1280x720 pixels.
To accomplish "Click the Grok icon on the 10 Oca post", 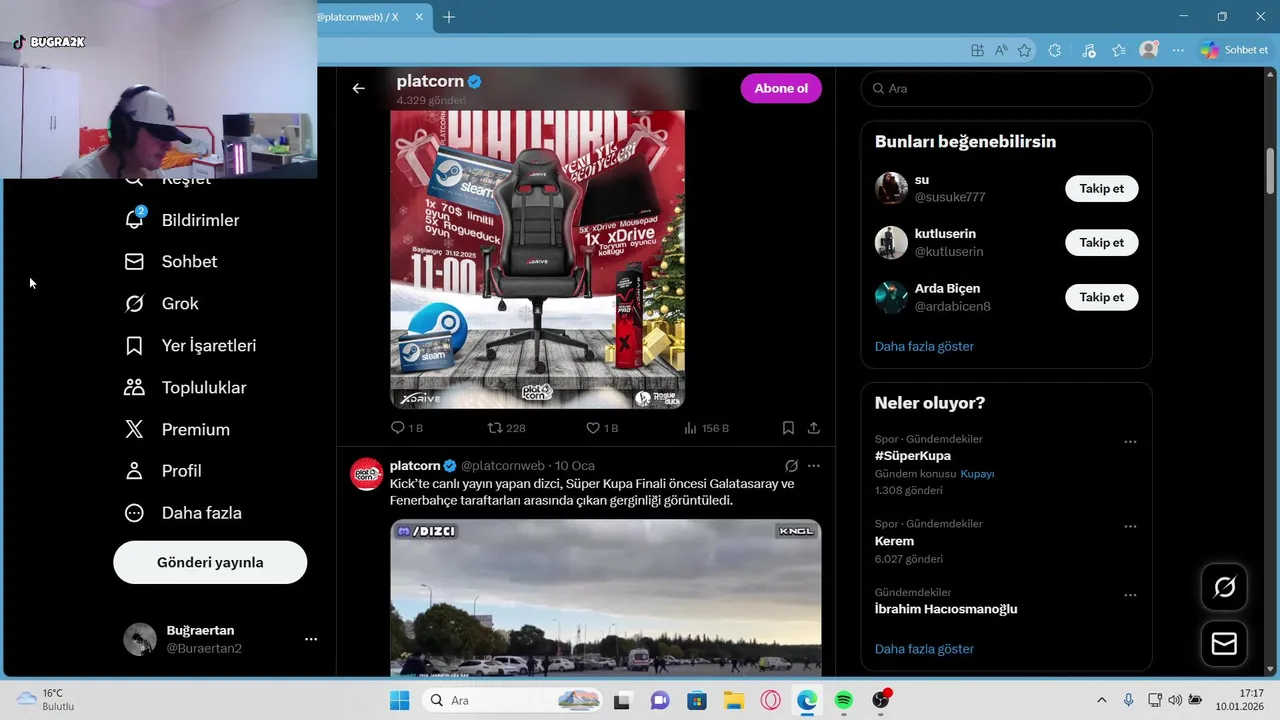I will (x=791, y=466).
